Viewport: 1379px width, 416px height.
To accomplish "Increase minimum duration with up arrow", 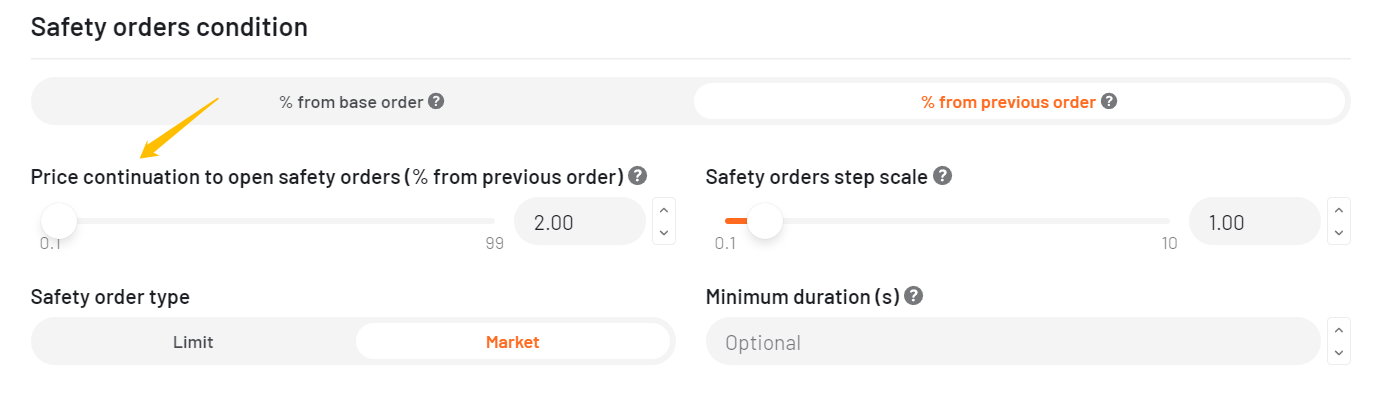I will pos(1340,330).
